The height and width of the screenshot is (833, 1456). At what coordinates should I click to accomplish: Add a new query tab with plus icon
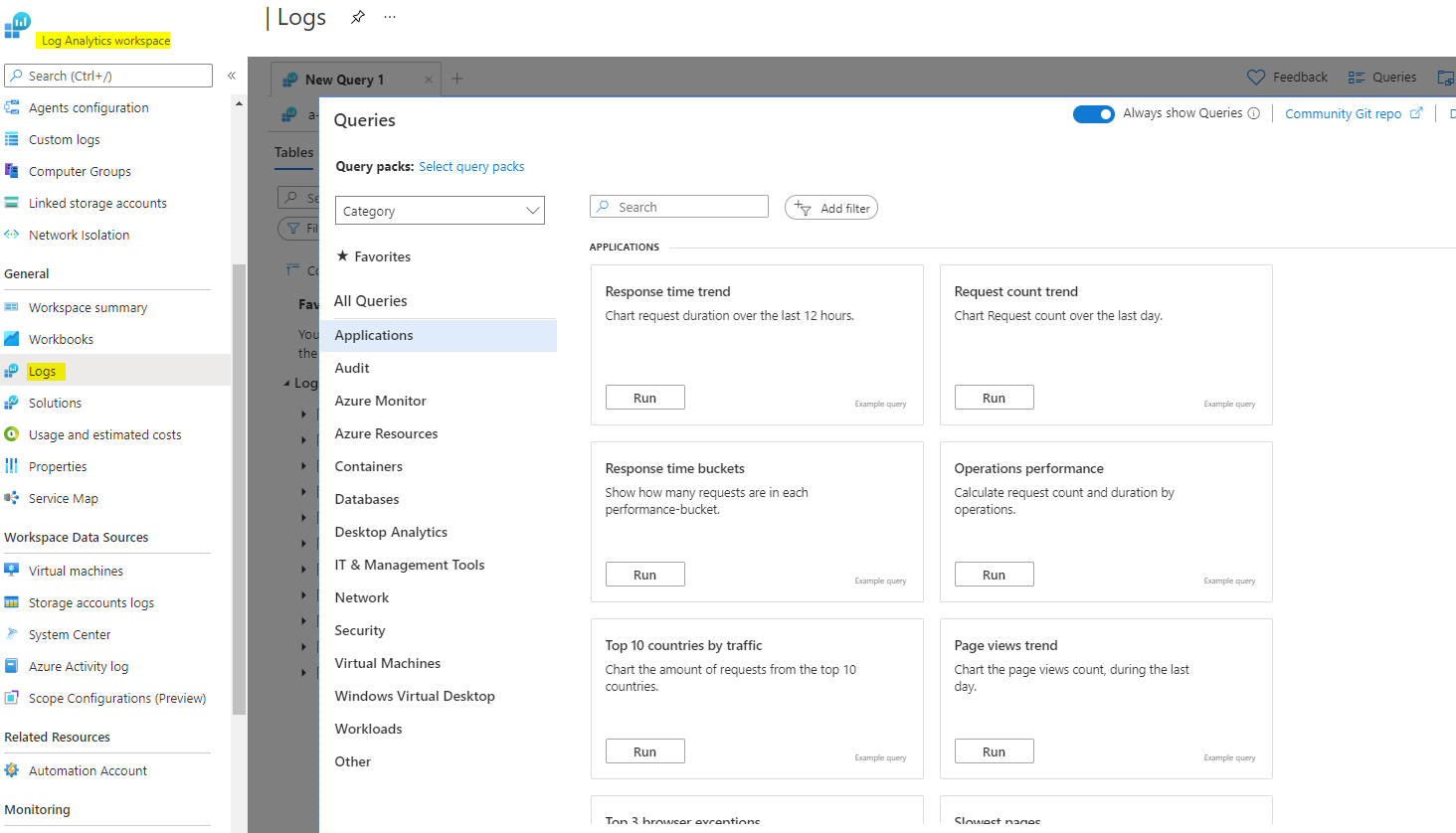[457, 79]
